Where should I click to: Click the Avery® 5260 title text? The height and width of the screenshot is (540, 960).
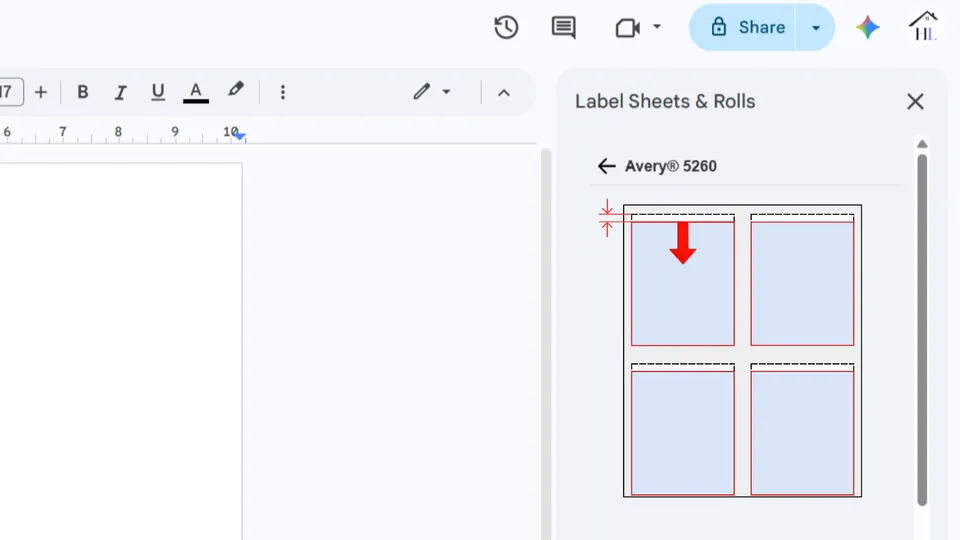tap(670, 167)
